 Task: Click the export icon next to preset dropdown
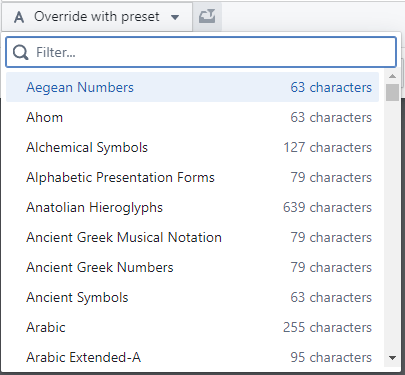(207, 16)
